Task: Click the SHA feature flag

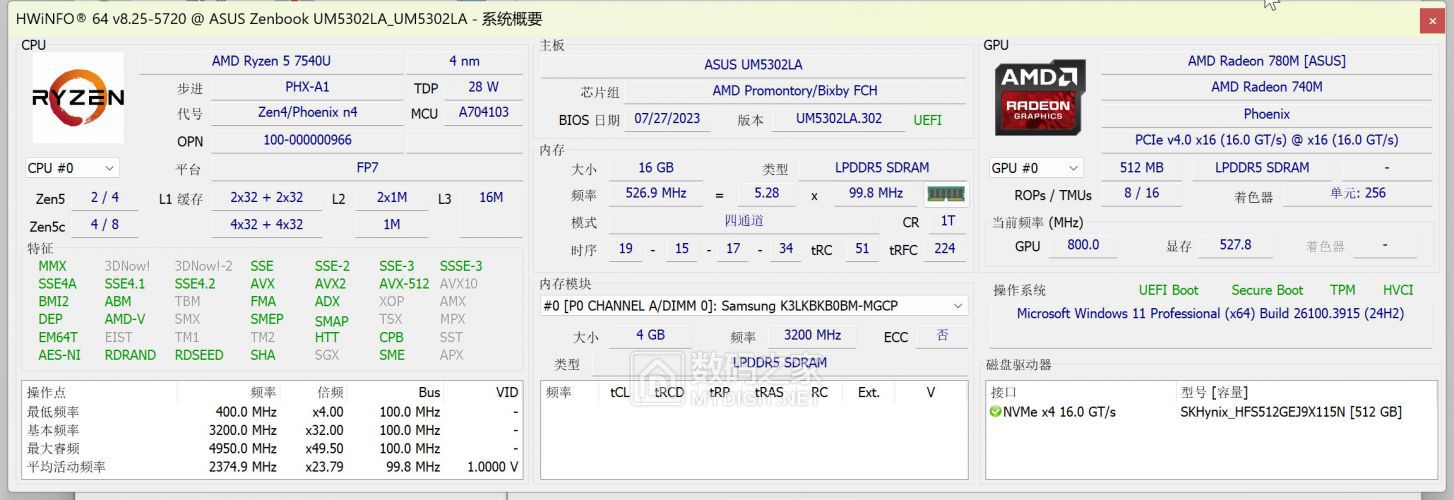Action: [x=263, y=355]
